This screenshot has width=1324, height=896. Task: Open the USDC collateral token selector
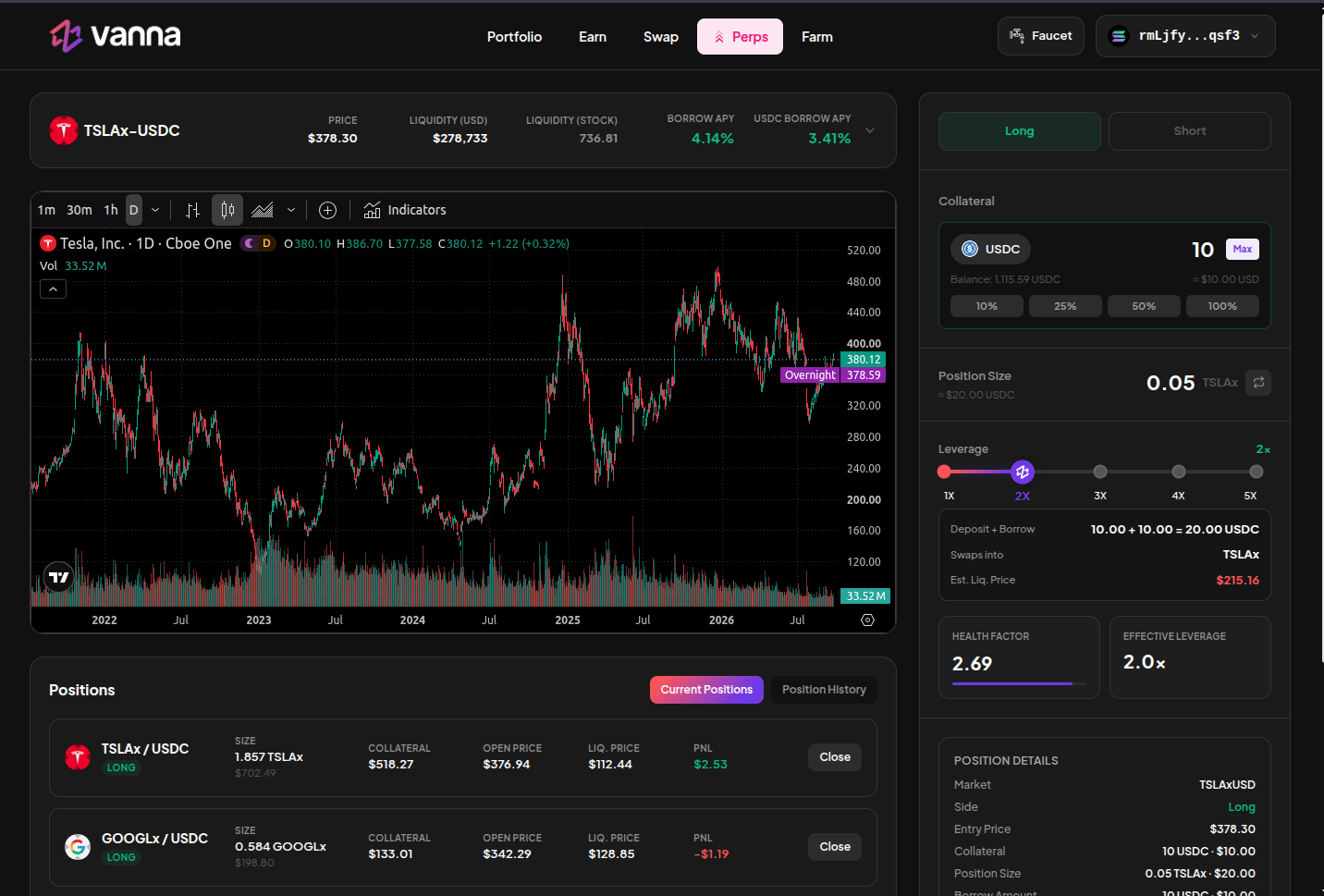(x=990, y=249)
